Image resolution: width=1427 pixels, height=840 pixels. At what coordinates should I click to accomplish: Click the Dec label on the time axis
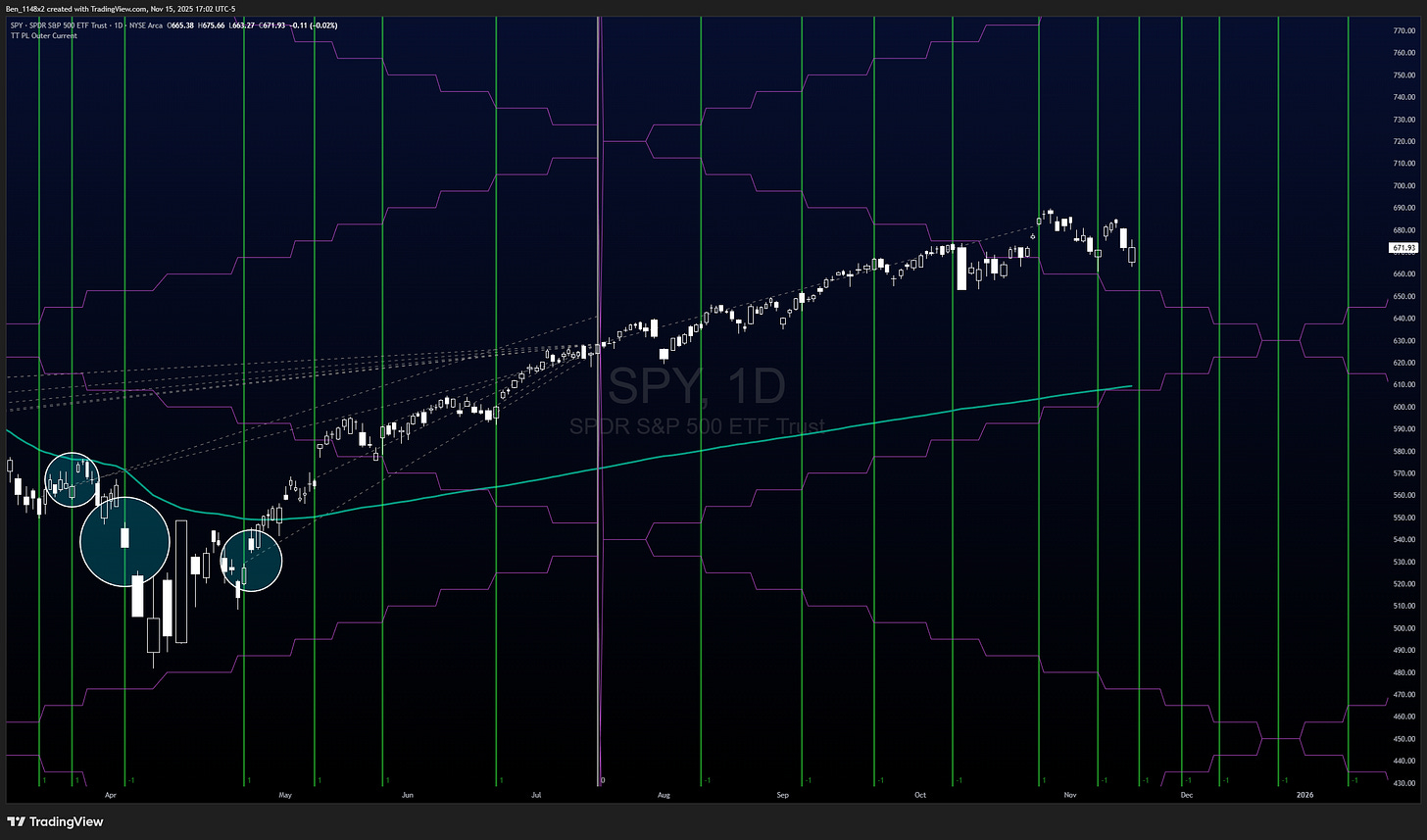click(x=1187, y=793)
